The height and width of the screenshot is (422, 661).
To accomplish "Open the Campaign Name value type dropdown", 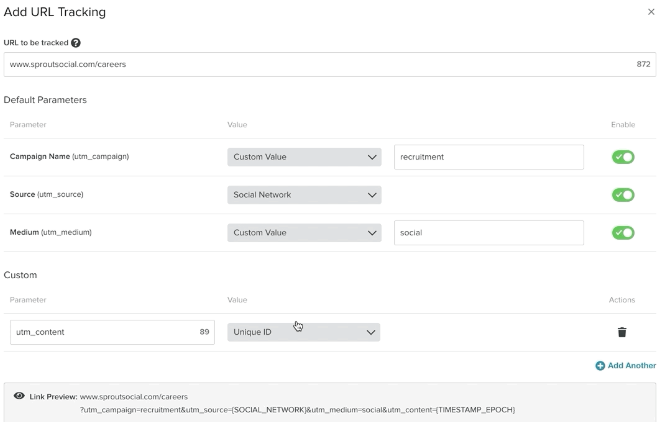I will point(304,157).
